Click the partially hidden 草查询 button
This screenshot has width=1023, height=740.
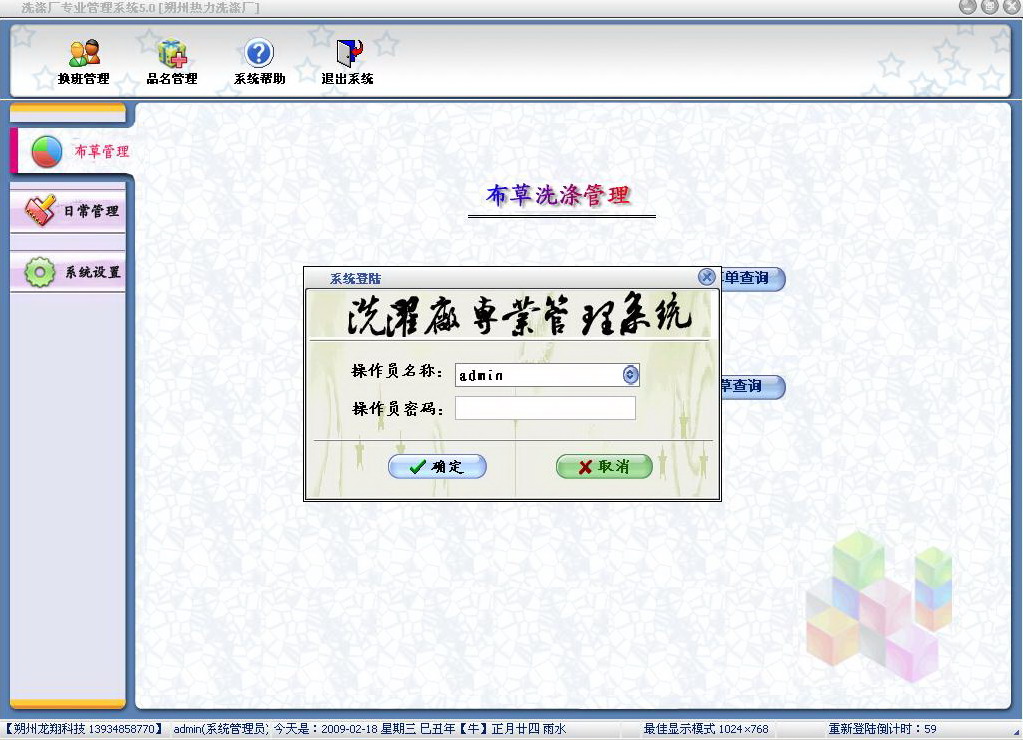tap(752, 386)
